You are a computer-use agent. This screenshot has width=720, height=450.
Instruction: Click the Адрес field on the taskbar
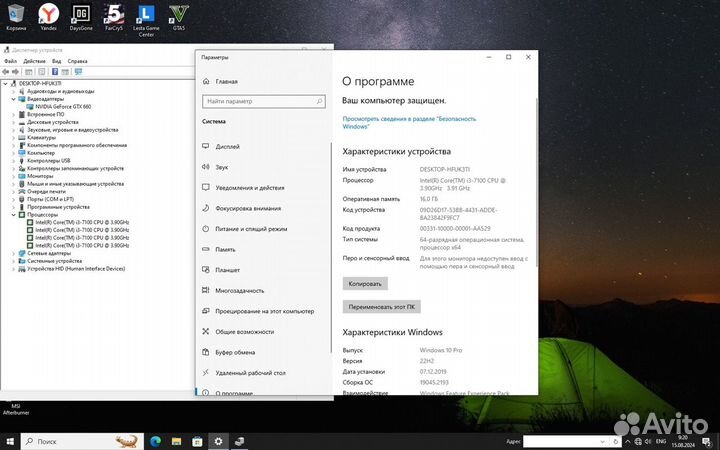[x=568, y=441]
